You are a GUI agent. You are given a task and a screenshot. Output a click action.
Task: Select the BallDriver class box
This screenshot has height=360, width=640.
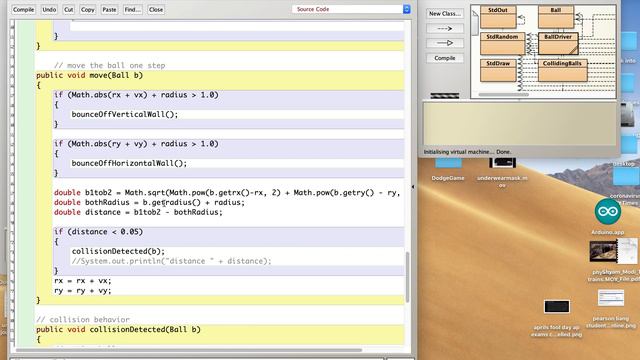pos(558,44)
